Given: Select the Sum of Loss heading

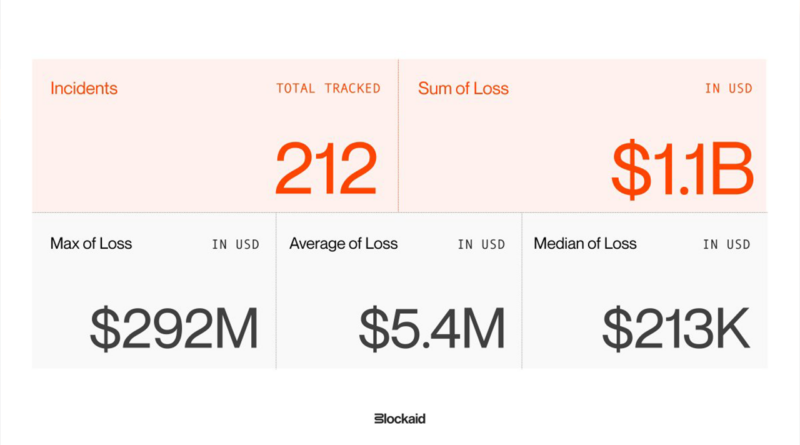Looking at the screenshot, I should click(463, 88).
